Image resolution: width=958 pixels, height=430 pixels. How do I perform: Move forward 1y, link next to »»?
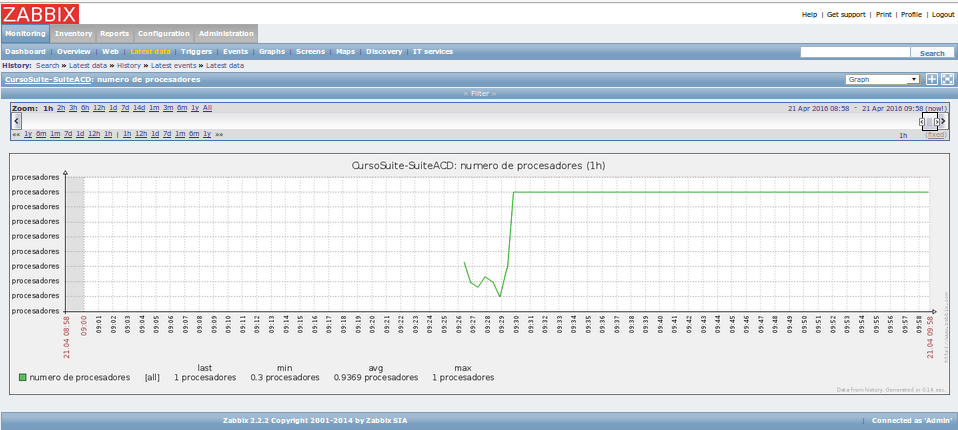click(207, 134)
